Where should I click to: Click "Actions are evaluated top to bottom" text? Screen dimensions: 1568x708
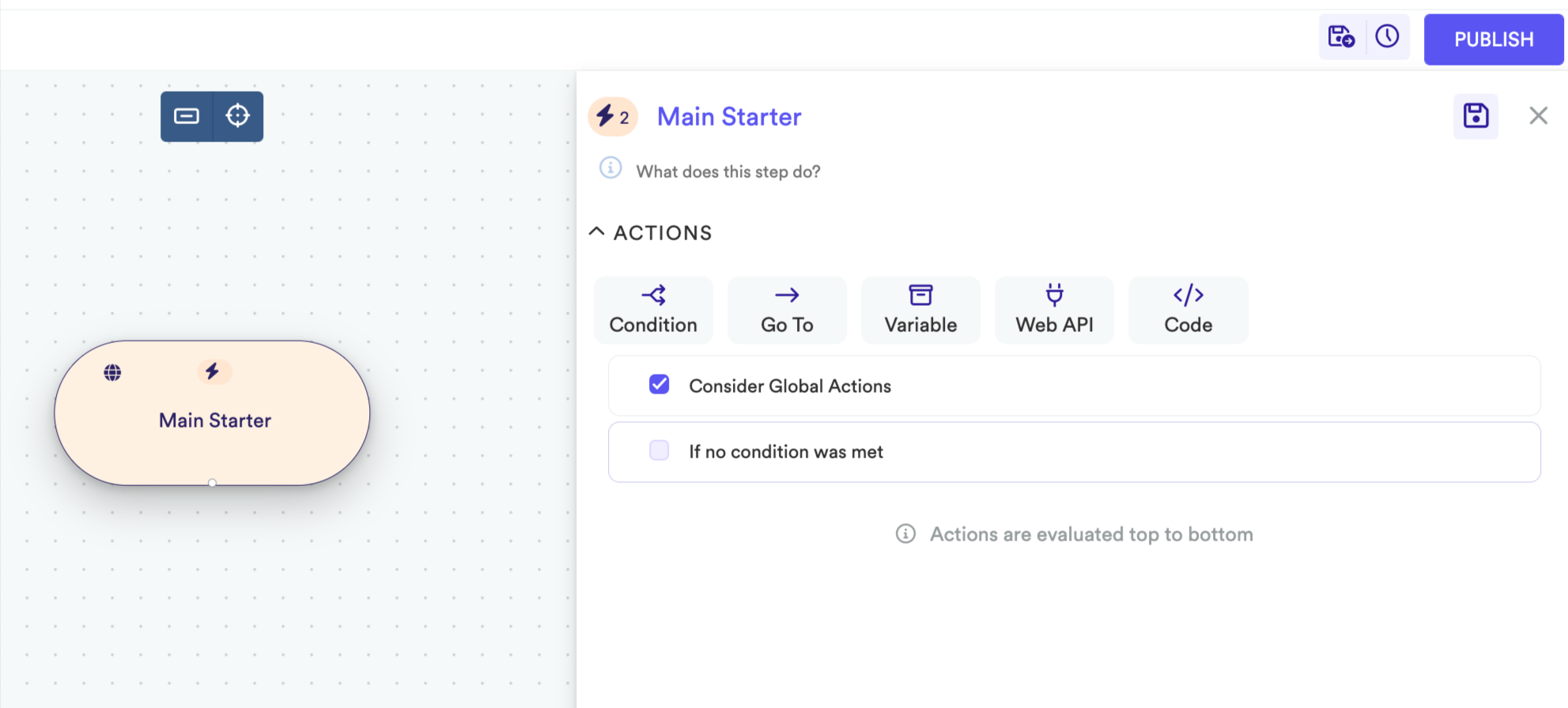[1091, 534]
